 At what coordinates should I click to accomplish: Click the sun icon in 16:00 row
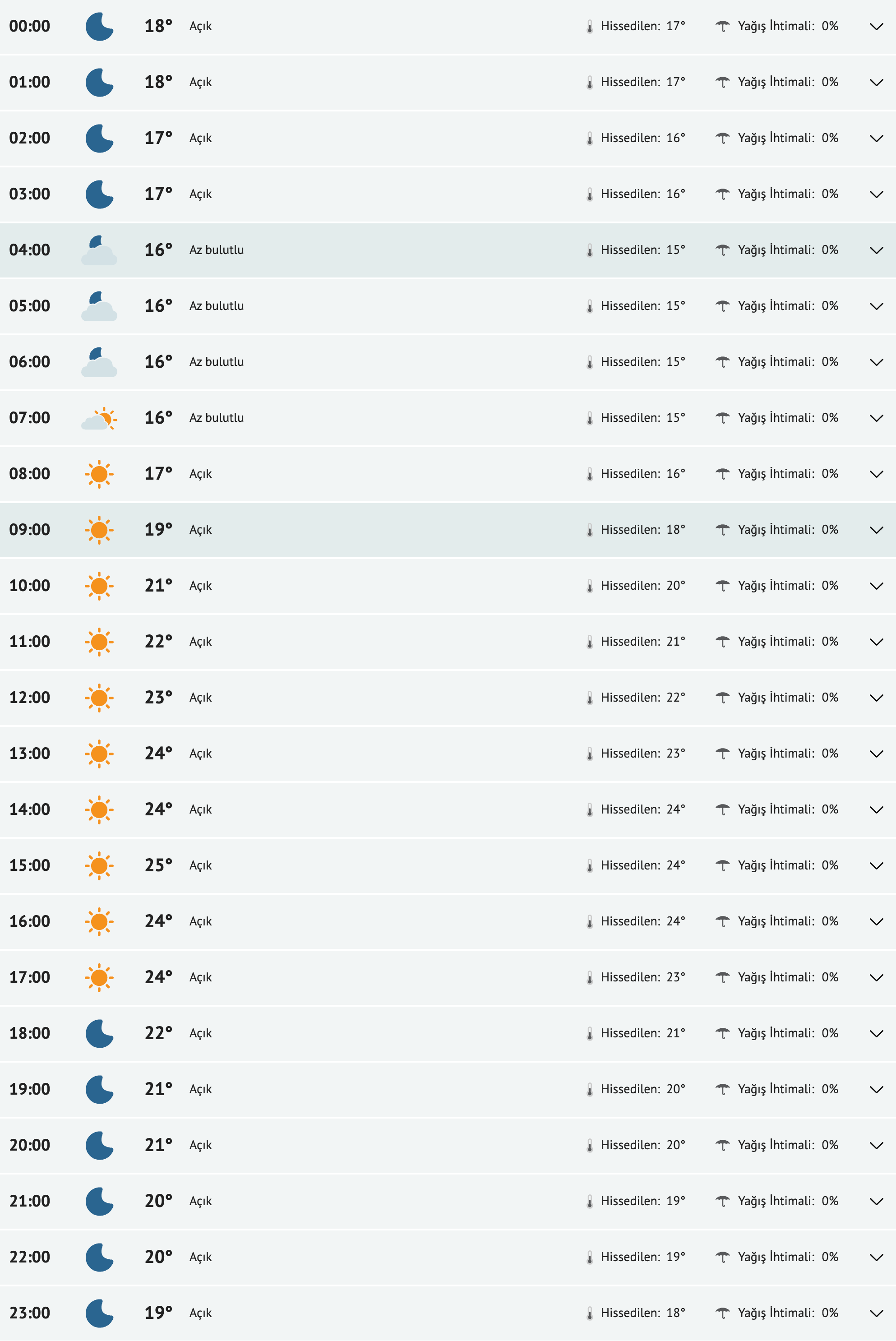click(x=99, y=922)
